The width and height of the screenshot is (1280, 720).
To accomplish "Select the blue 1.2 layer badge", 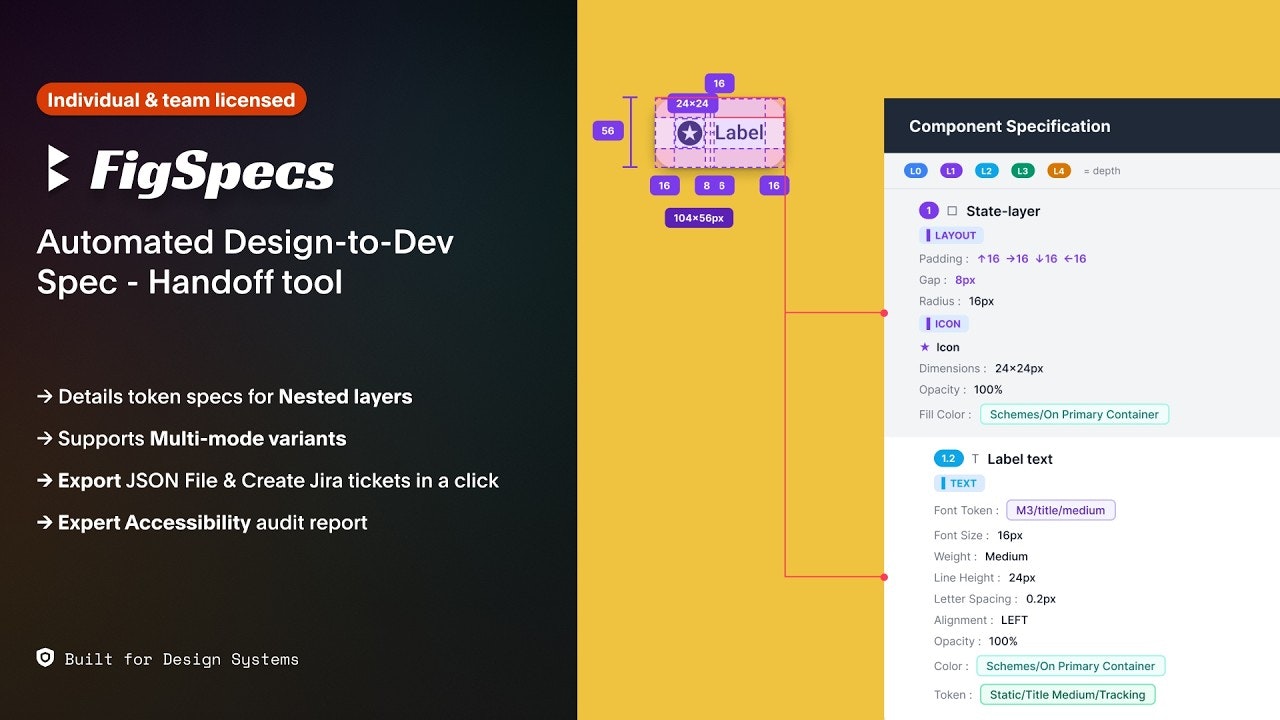I will pyautogui.click(x=948, y=458).
